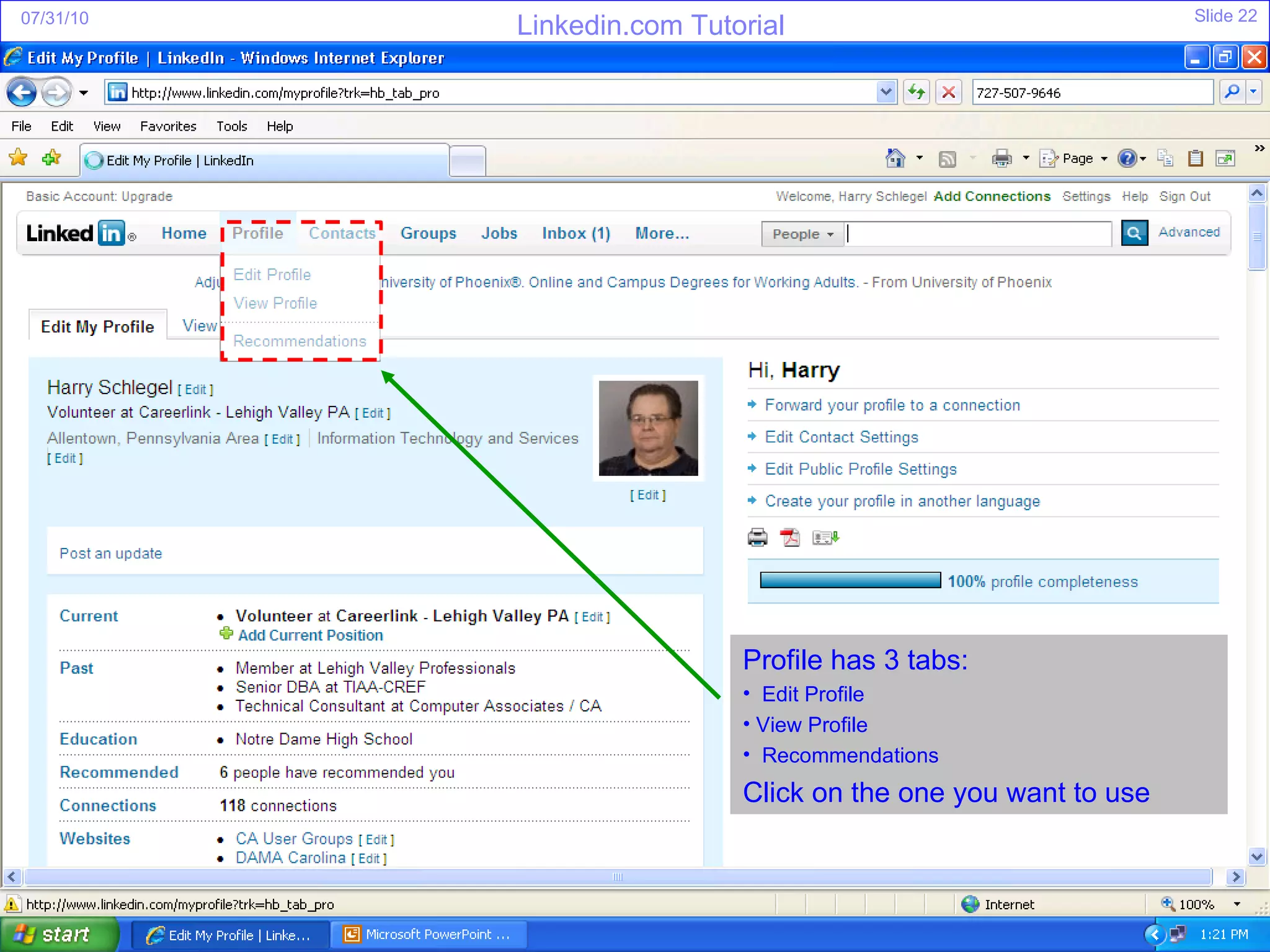Click the green plus Add Current Position icon
The width and height of the screenshot is (1270, 952).
point(226,633)
